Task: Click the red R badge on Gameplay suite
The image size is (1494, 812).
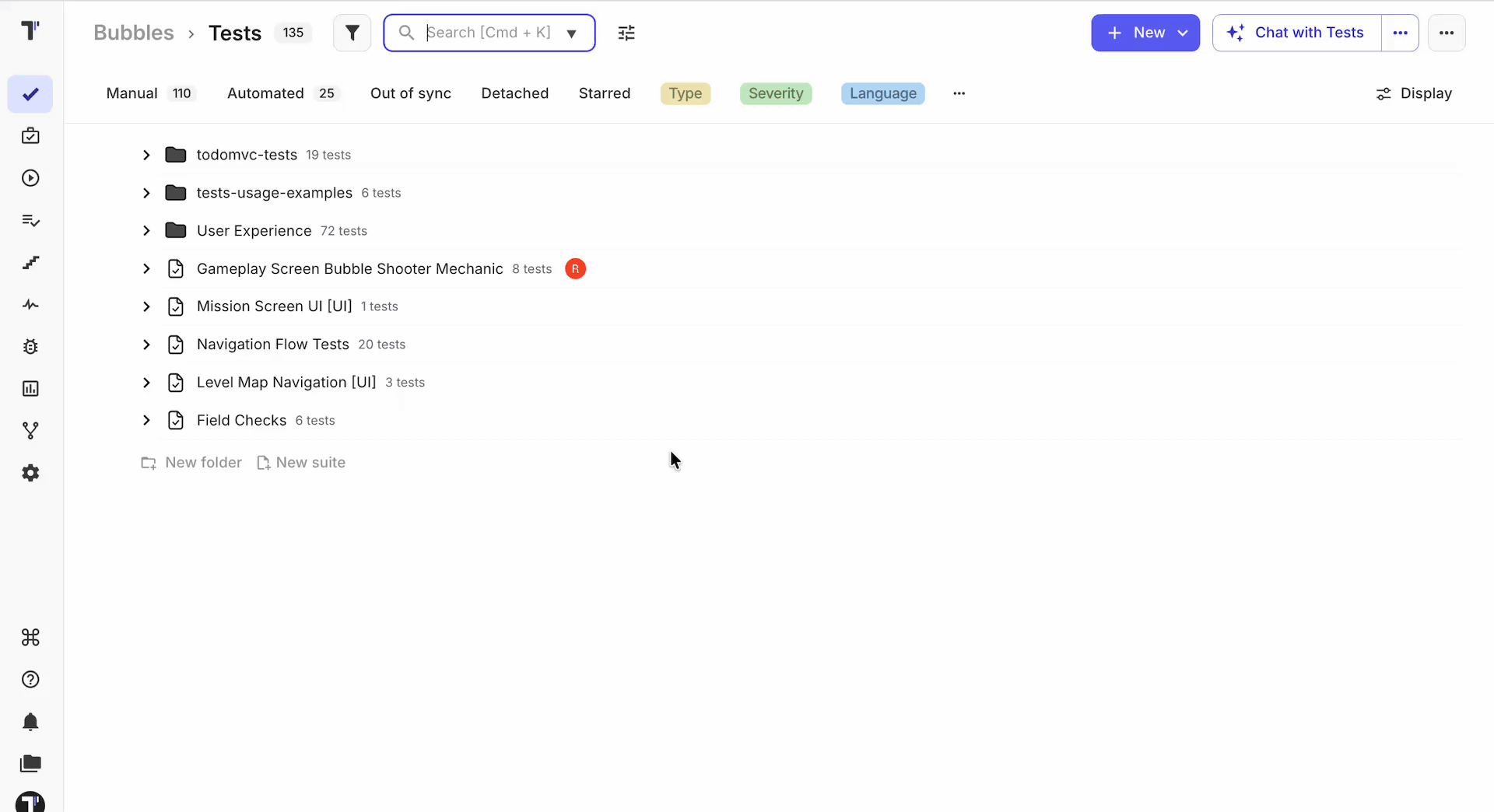Action: coord(575,269)
